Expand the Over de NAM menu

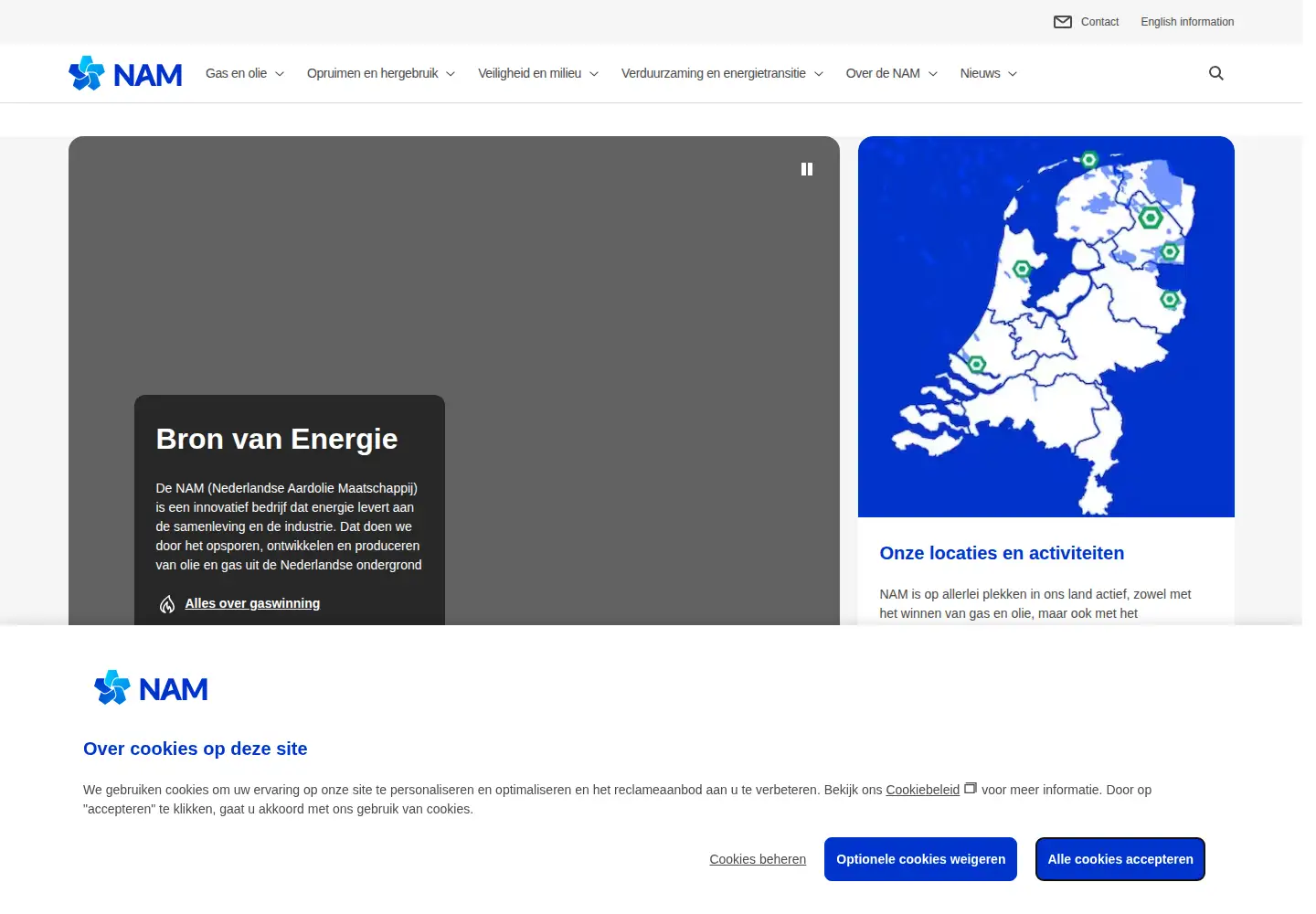(892, 73)
